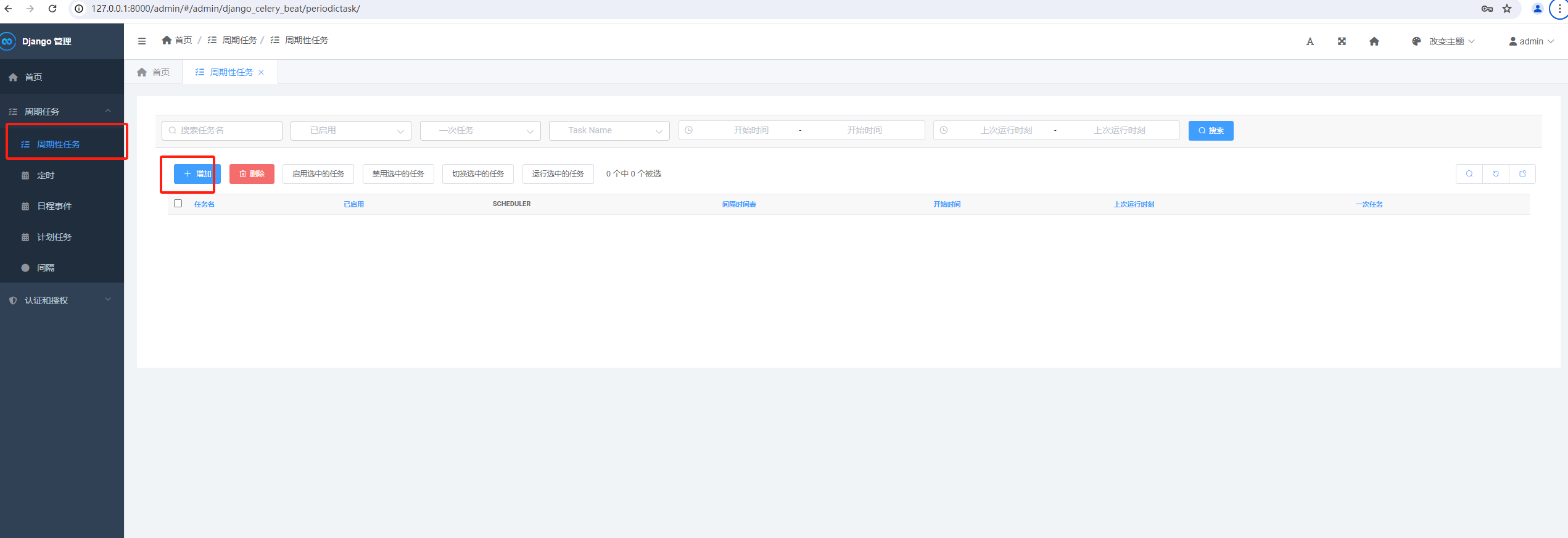
Task: Sort by the 开始时间 column header
Action: 947,204
